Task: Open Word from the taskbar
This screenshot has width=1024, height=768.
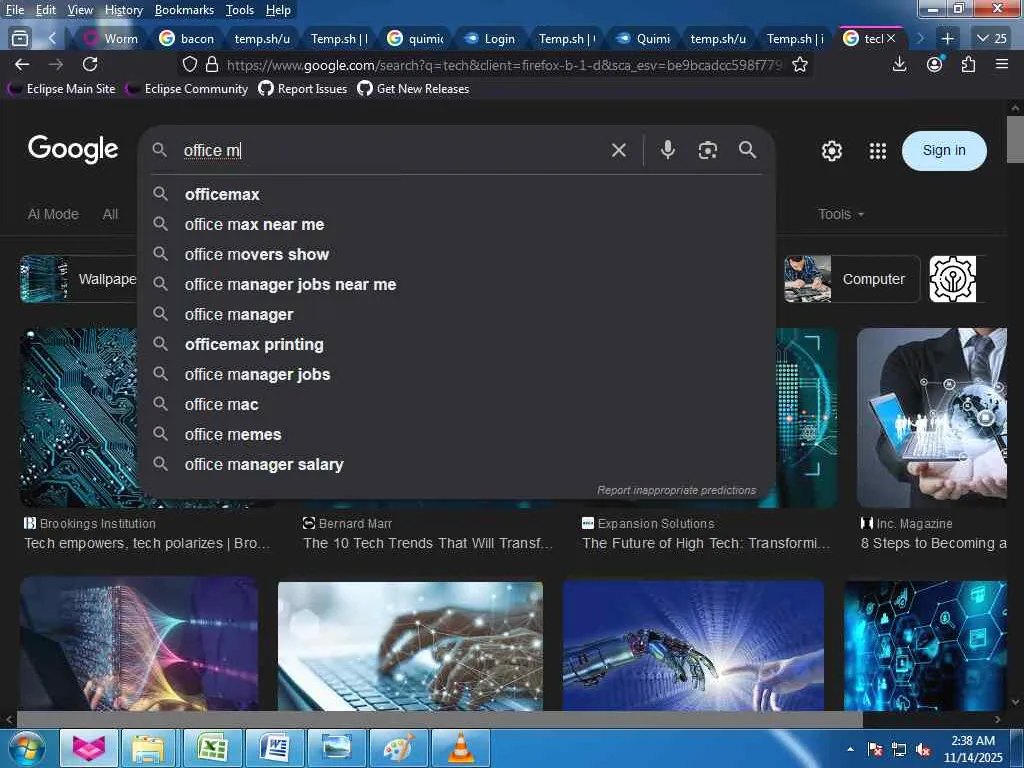Action: pyautogui.click(x=274, y=748)
